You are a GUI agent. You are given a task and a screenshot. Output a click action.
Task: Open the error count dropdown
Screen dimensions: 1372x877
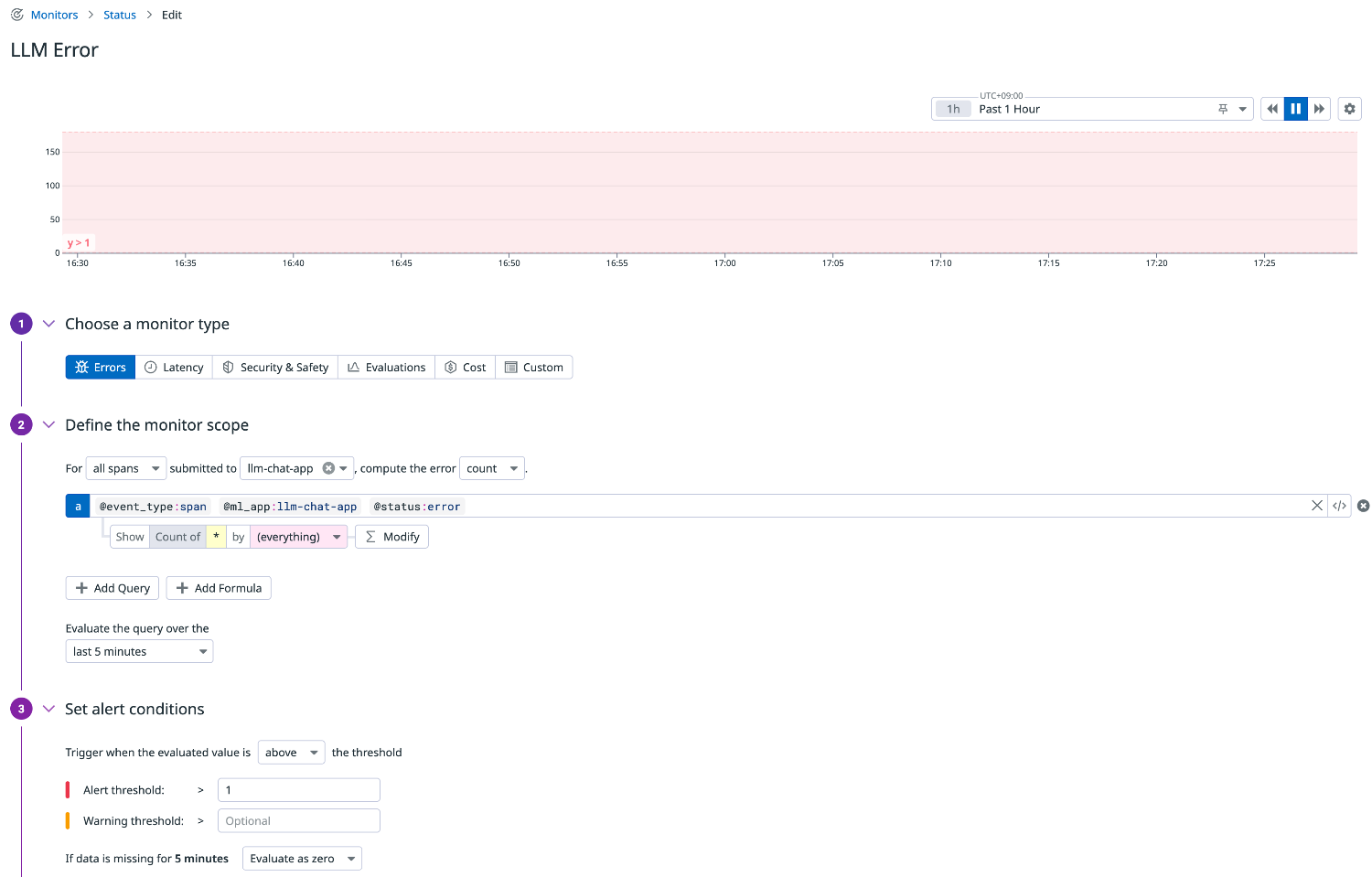coord(492,468)
